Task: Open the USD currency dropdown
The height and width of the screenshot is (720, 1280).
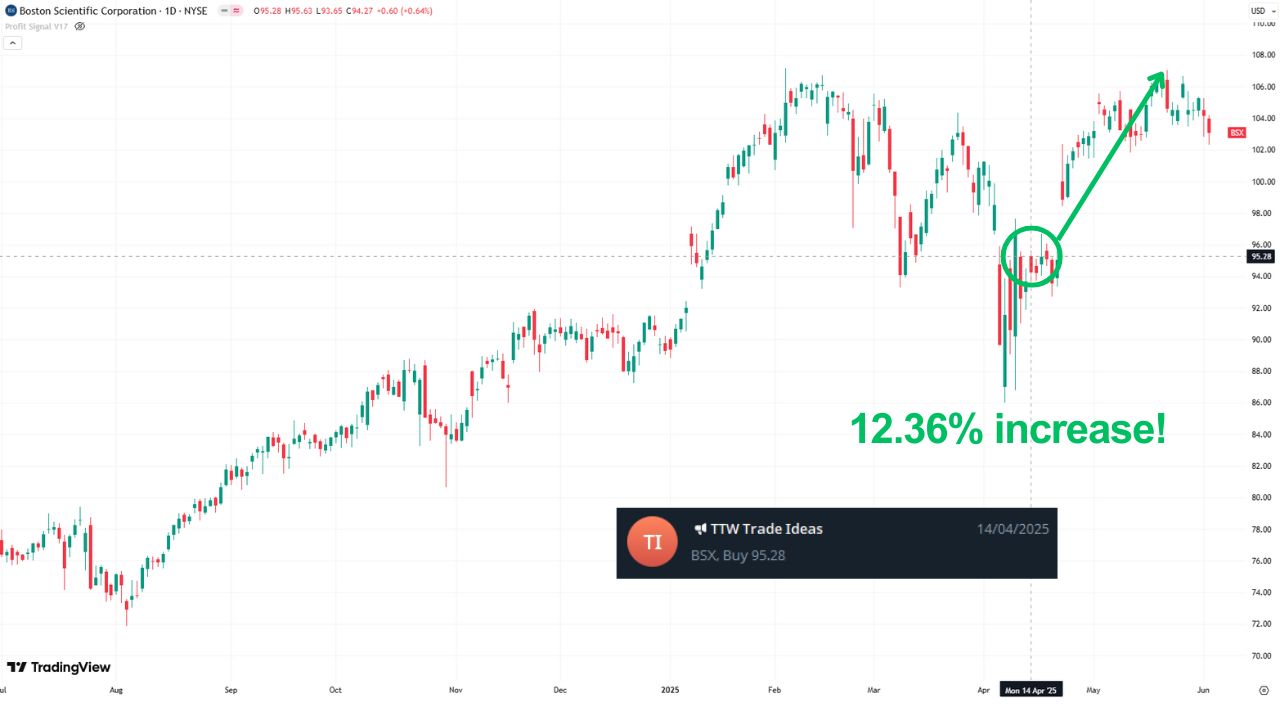Action: pos(1259,11)
